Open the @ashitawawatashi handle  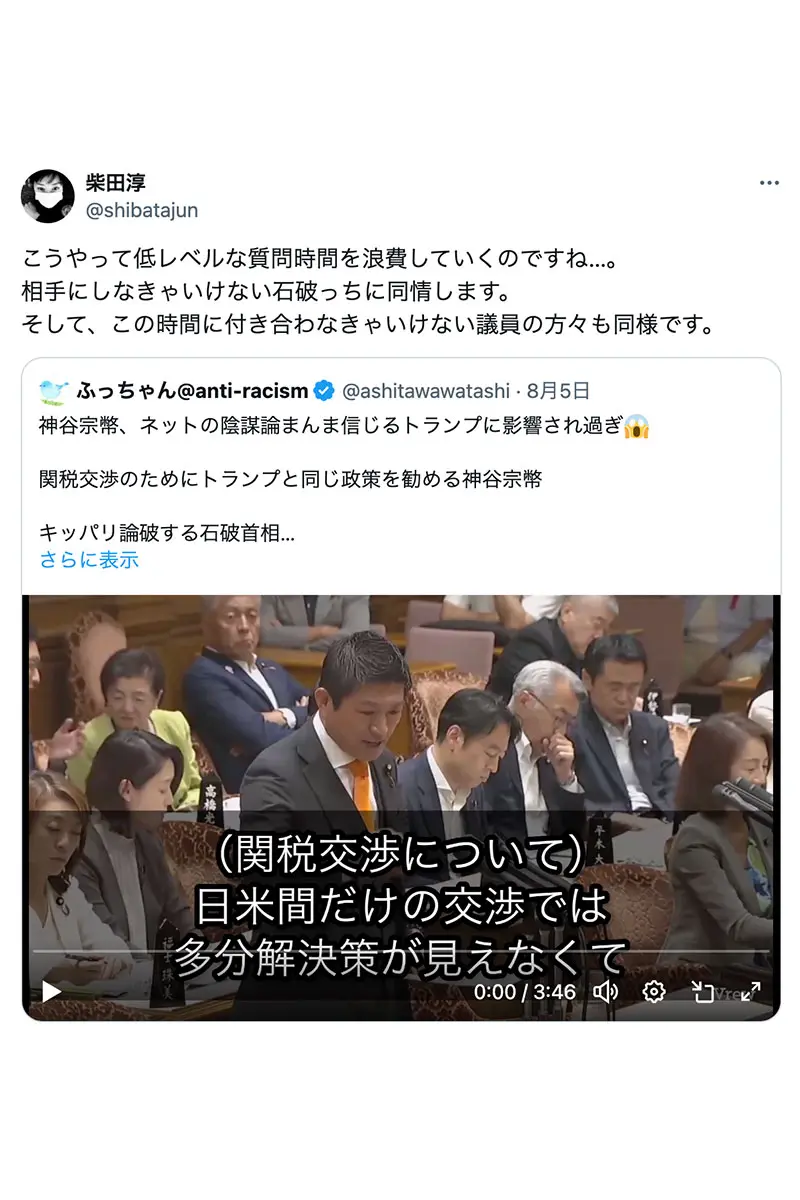(x=426, y=391)
